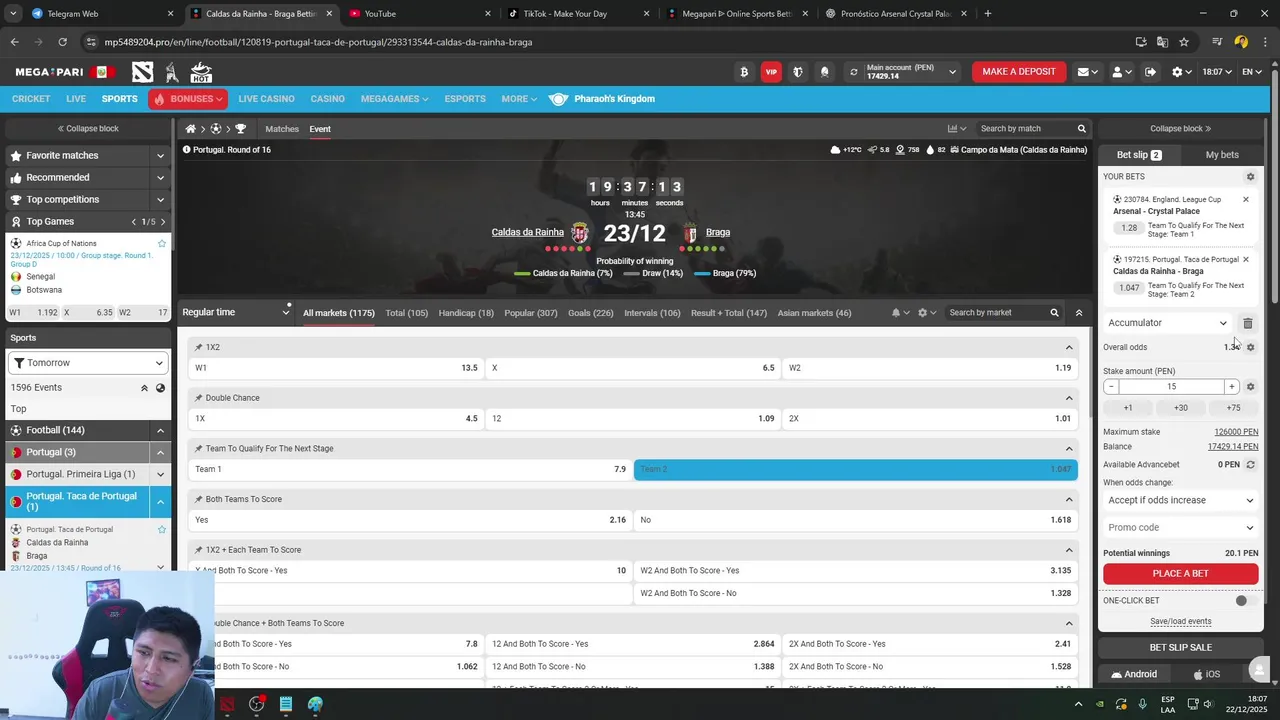Expand Favorite matches section
1280x720 pixels.
(x=160, y=156)
